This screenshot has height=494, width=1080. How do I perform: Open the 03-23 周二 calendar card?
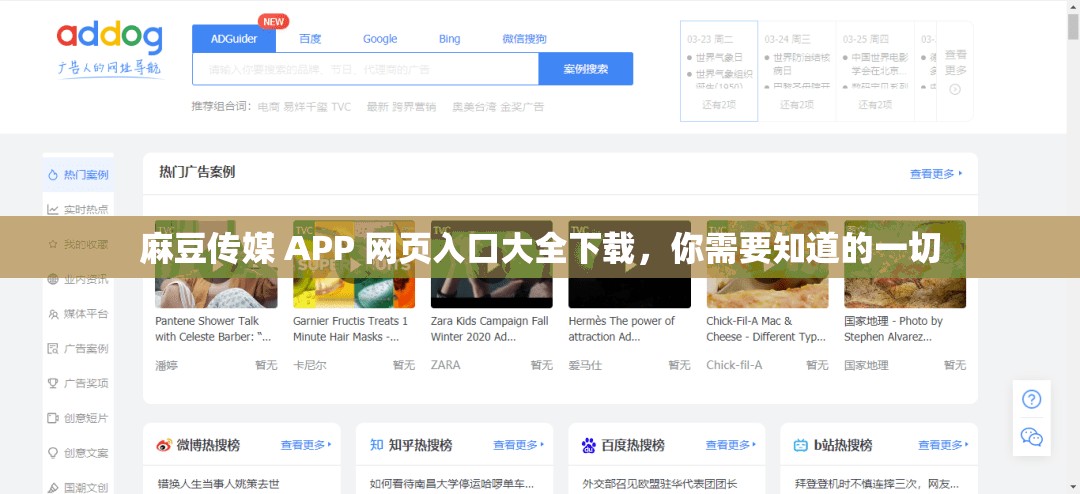tap(719, 72)
